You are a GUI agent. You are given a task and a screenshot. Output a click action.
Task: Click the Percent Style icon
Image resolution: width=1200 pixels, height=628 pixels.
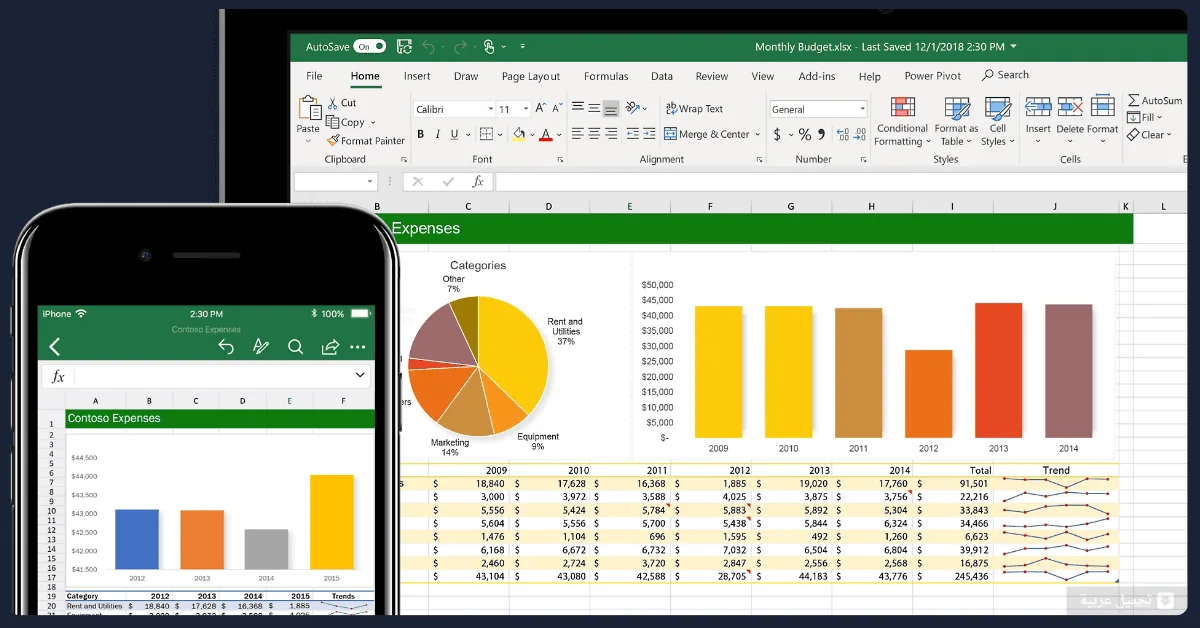point(806,134)
